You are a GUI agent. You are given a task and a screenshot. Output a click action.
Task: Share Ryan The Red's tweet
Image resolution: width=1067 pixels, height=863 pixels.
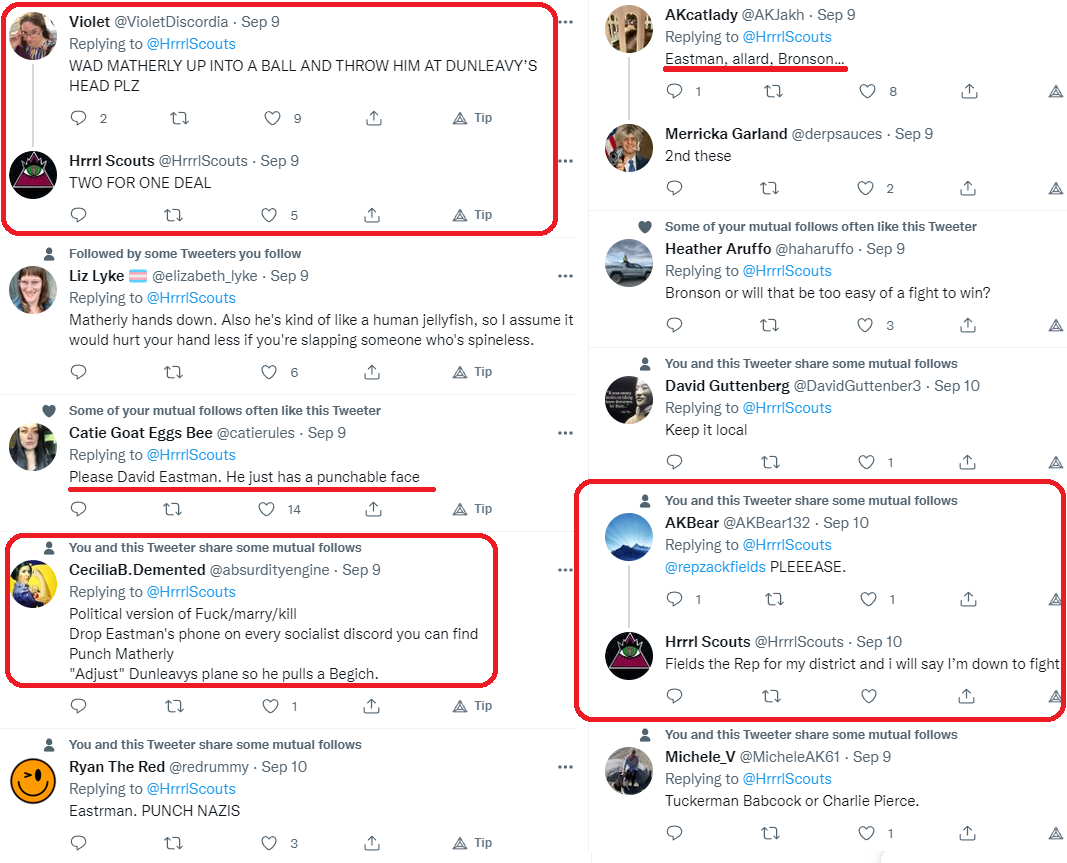(372, 843)
